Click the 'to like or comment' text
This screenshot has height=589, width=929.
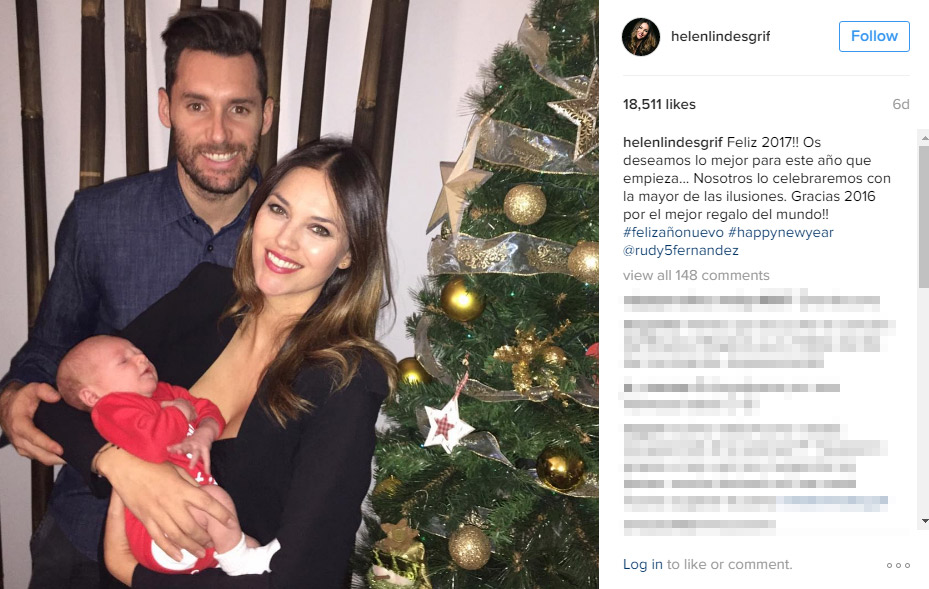click(x=729, y=565)
